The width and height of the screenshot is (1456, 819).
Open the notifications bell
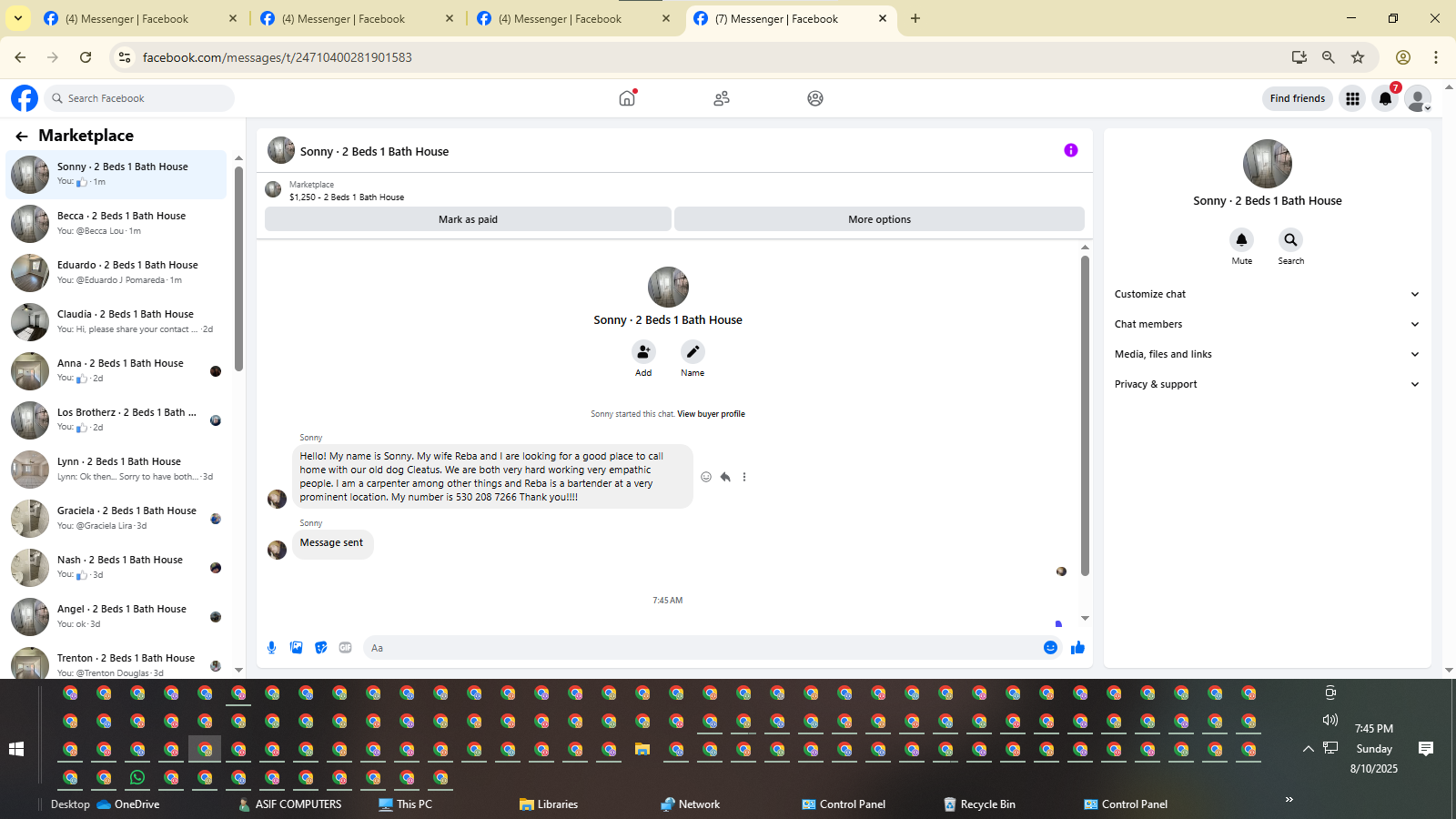point(1385,98)
